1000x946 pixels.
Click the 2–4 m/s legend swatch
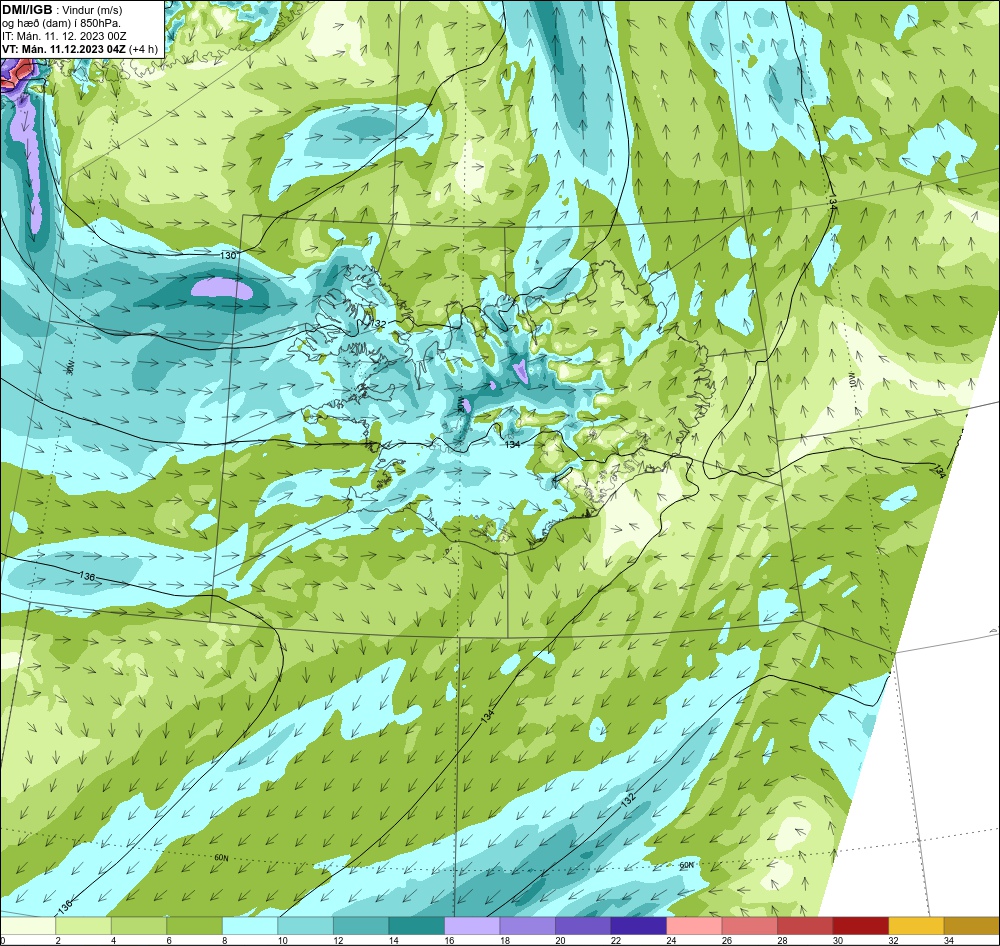click(84, 926)
